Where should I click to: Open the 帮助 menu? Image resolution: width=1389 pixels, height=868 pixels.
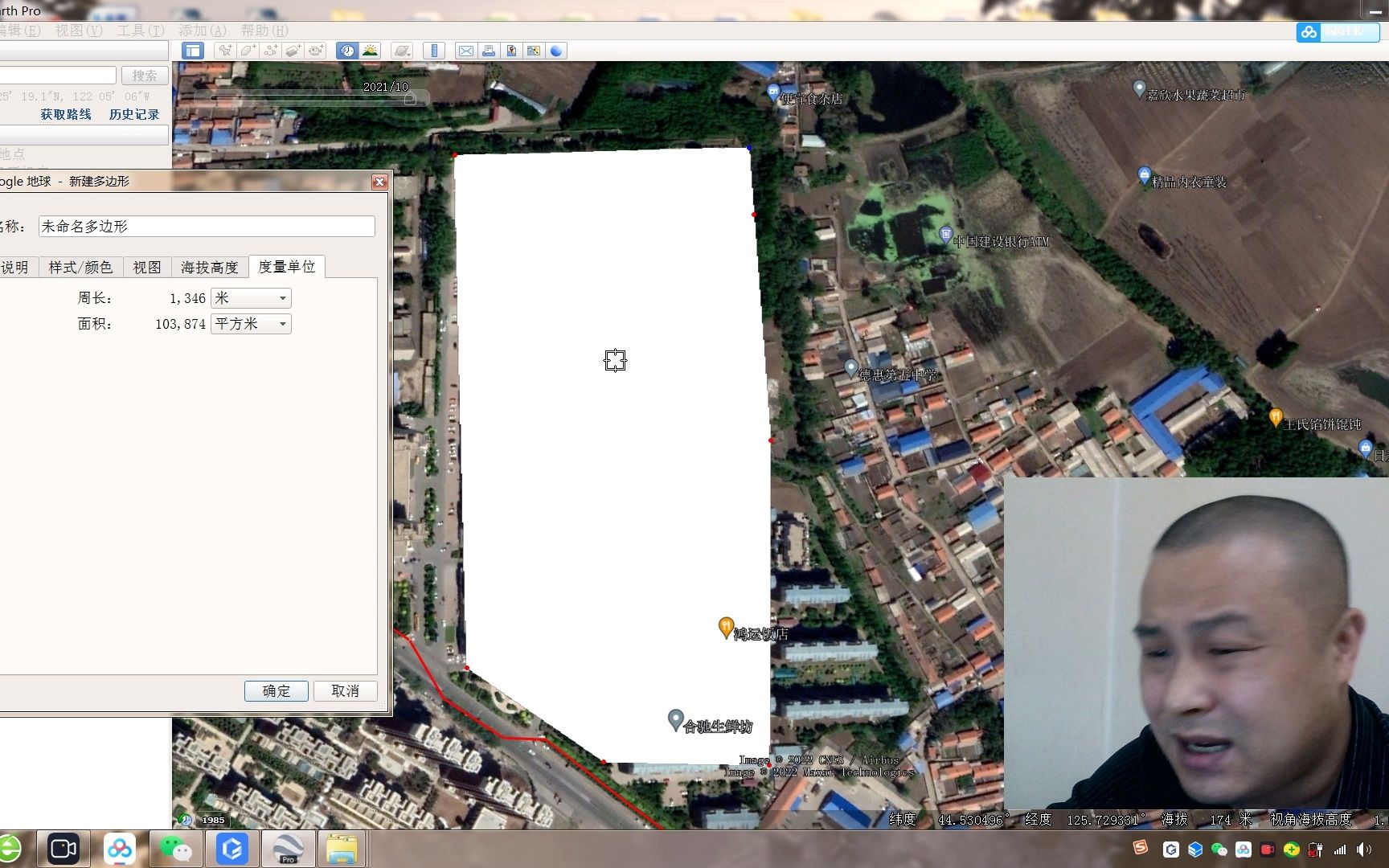click(264, 31)
